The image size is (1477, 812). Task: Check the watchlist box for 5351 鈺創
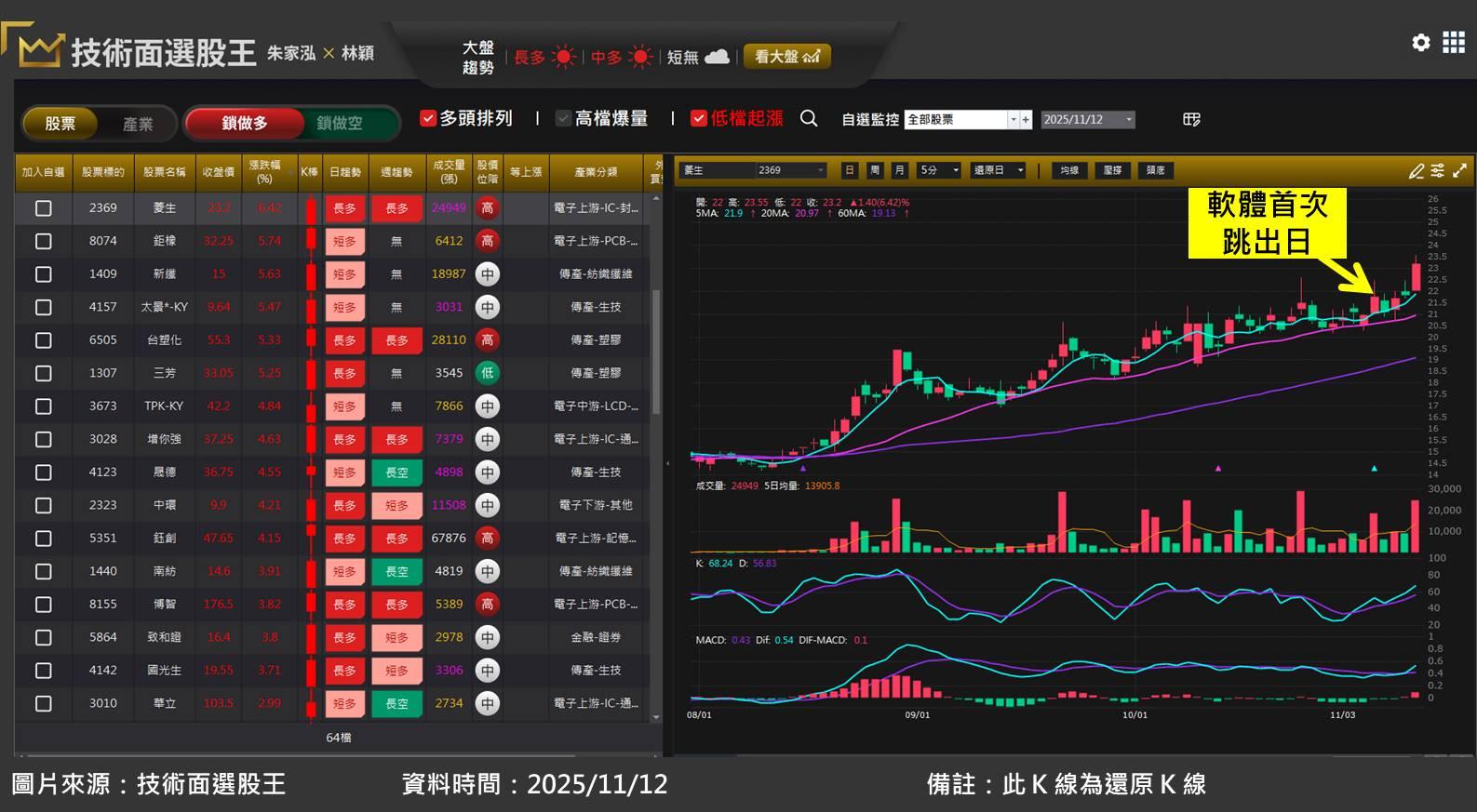[44, 539]
